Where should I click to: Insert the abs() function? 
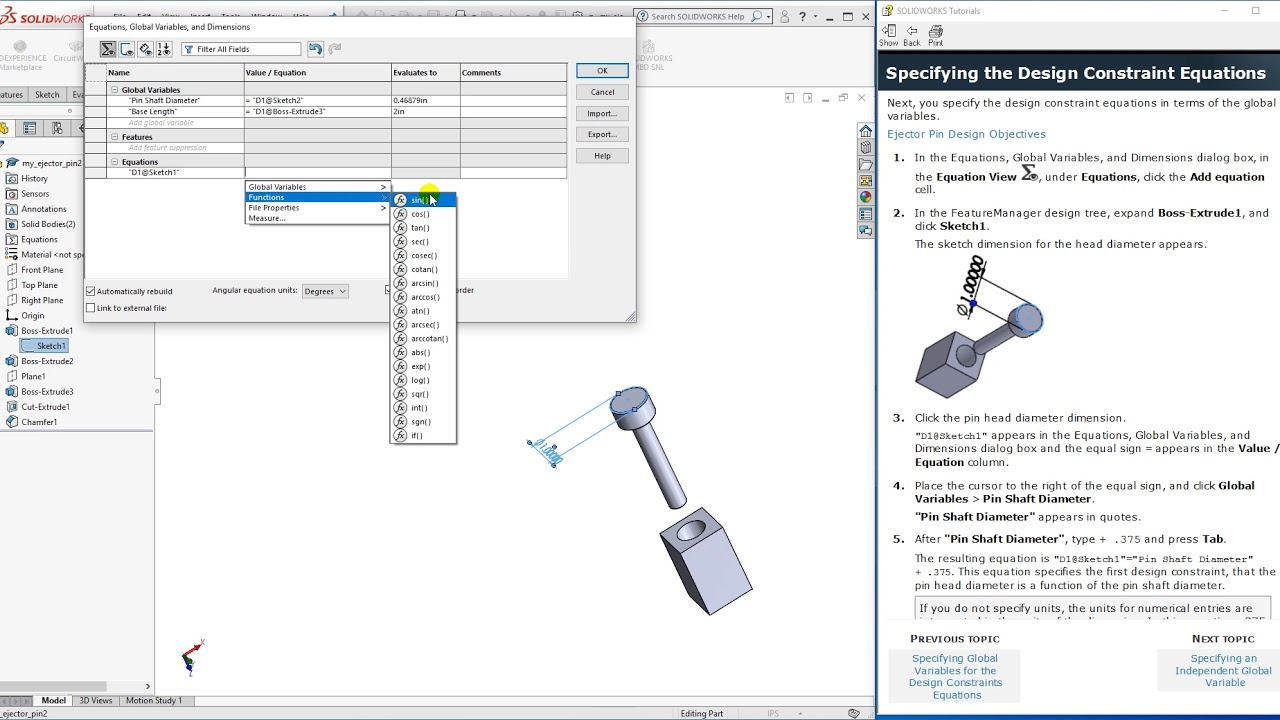point(423,353)
